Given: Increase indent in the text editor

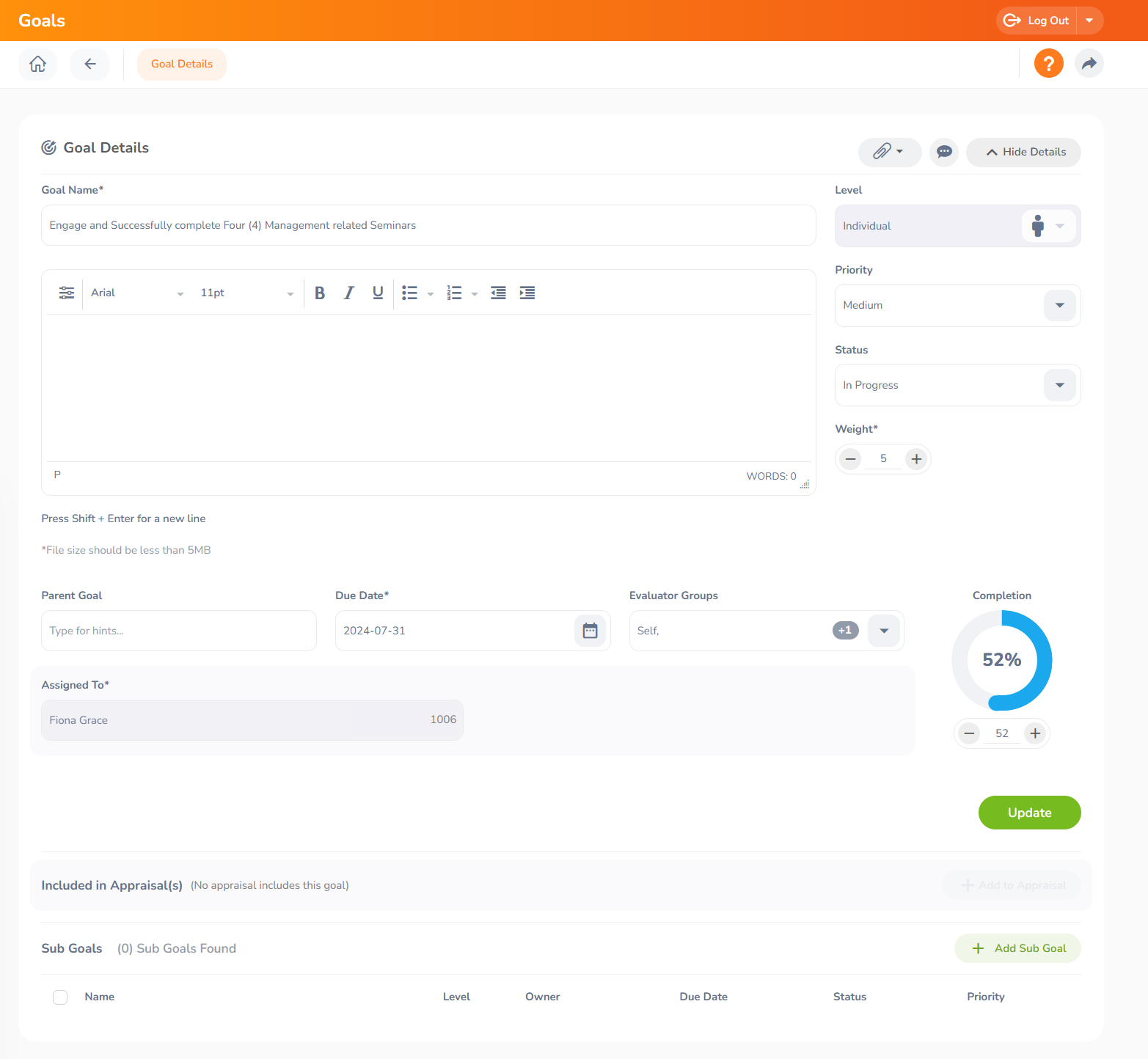Looking at the screenshot, I should point(527,293).
